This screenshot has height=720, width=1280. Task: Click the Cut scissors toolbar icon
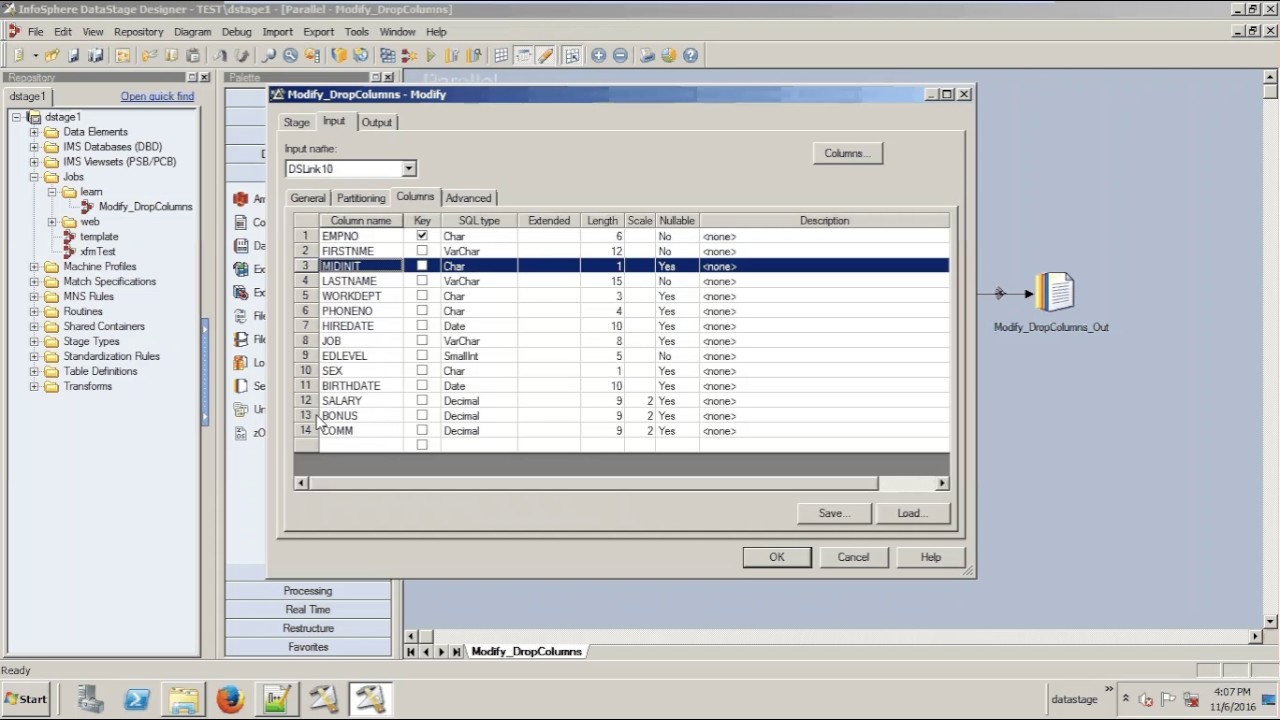[149, 56]
